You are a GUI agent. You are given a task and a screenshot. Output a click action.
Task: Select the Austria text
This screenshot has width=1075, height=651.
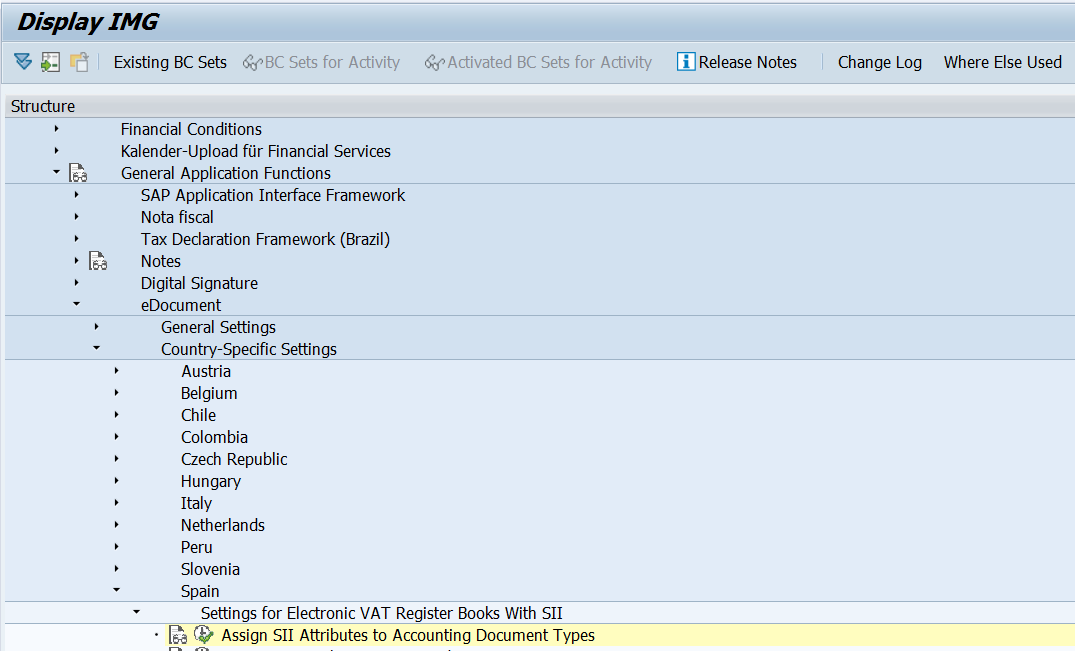[x=206, y=371]
